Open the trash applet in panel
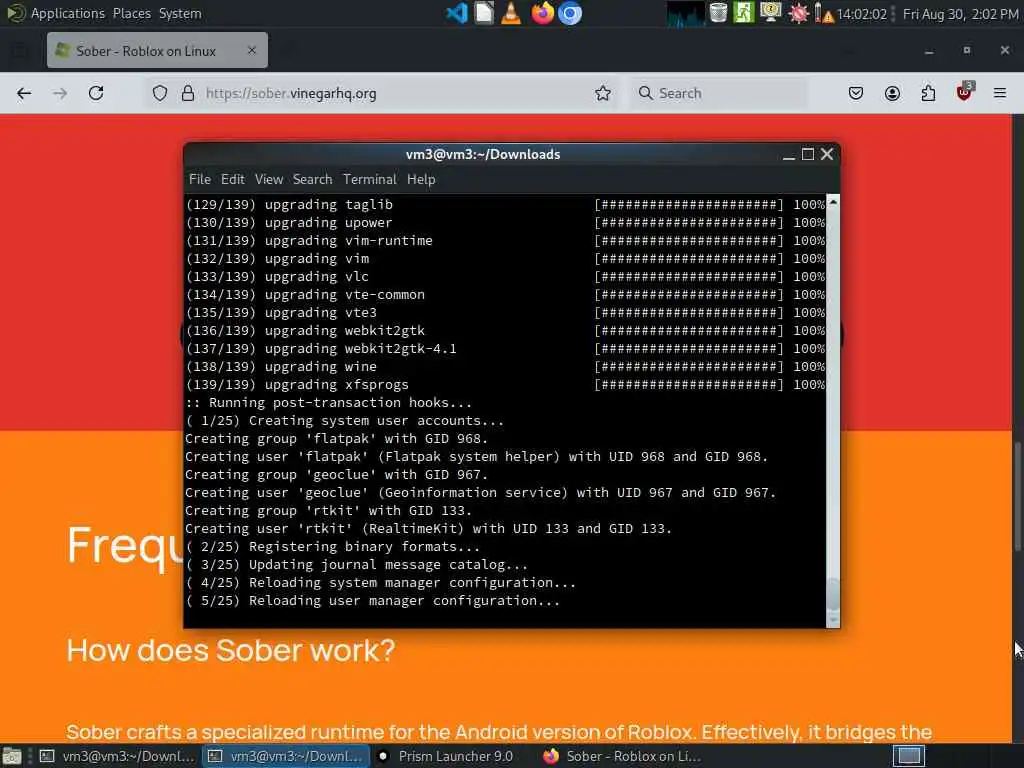Viewport: 1024px width, 768px height. [x=718, y=13]
